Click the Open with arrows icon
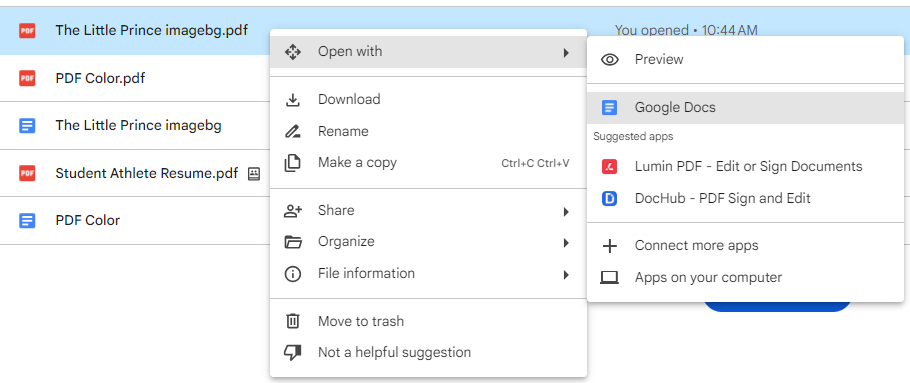The height and width of the screenshot is (383, 910). point(292,52)
